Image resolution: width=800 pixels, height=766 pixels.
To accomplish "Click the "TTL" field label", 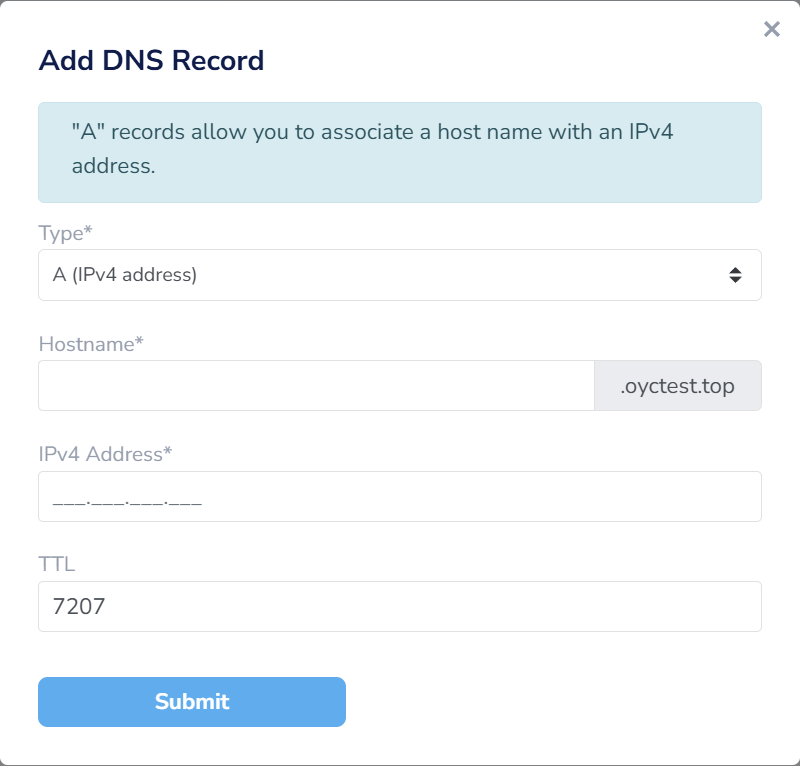I will pyautogui.click(x=57, y=564).
